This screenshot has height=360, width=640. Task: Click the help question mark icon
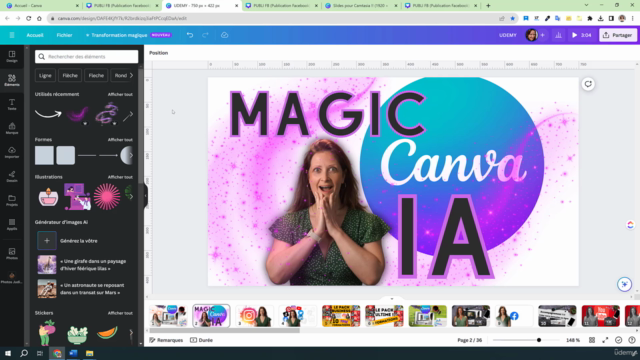[x=632, y=340]
